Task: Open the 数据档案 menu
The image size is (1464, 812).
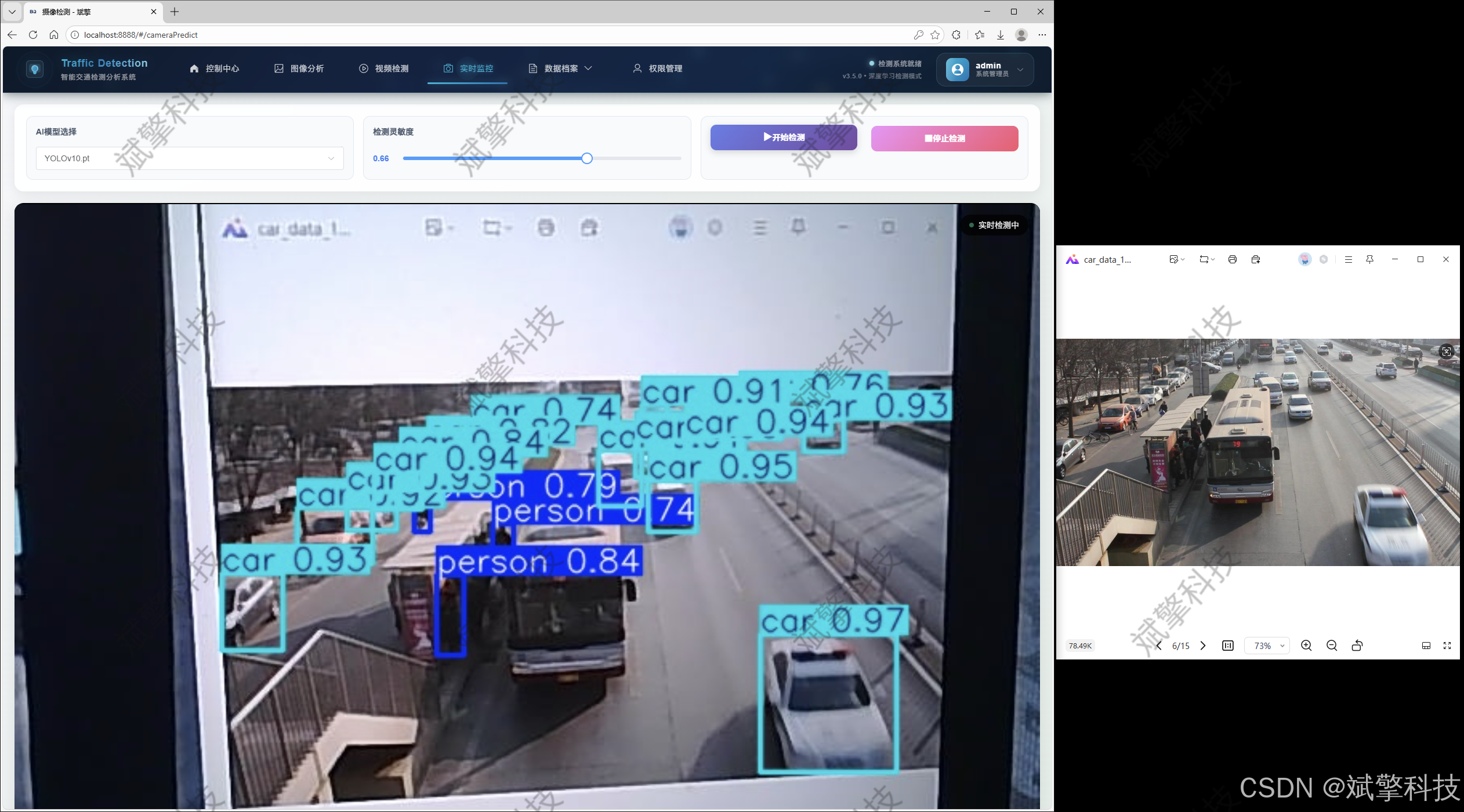Action: 560,68
